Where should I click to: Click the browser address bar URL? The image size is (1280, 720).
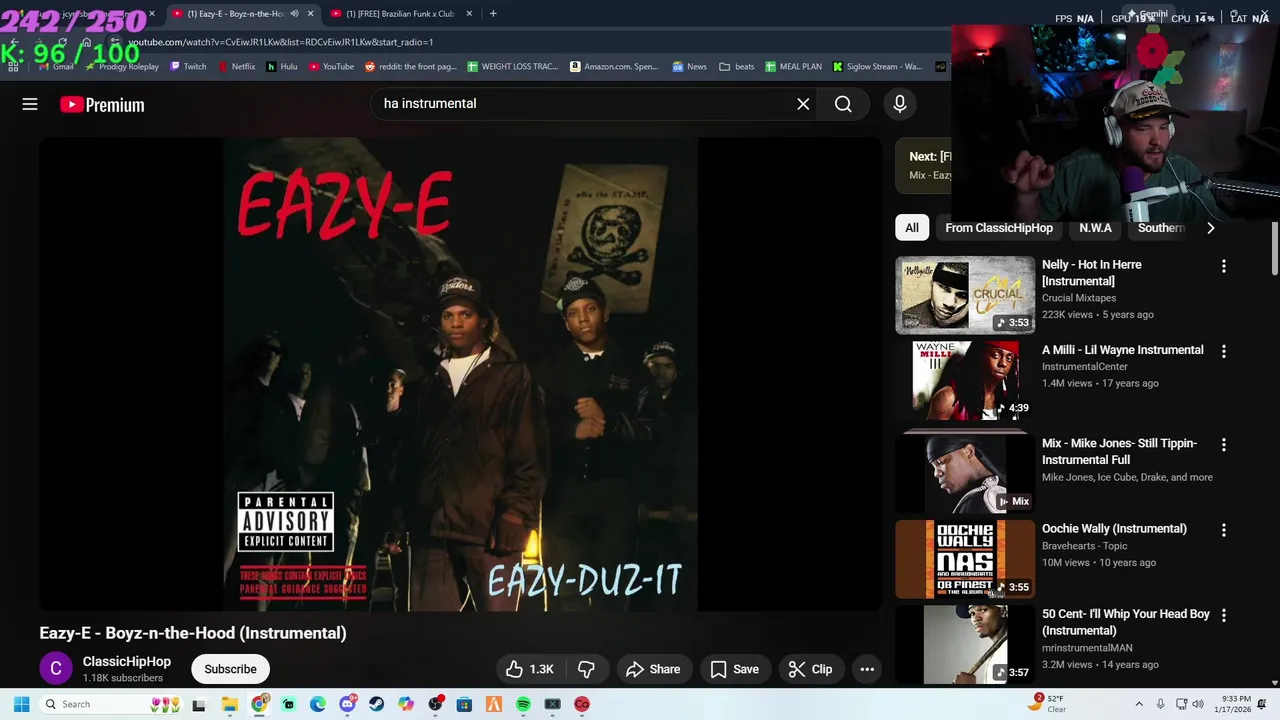click(x=282, y=42)
